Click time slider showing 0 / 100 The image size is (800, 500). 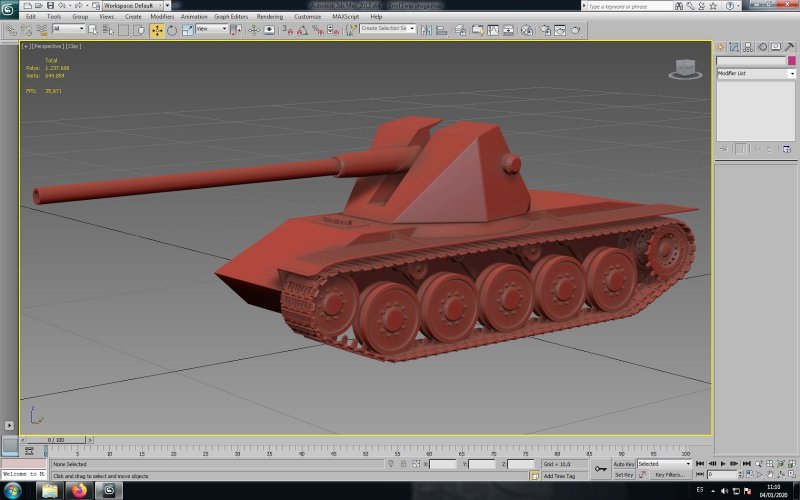(56, 440)
